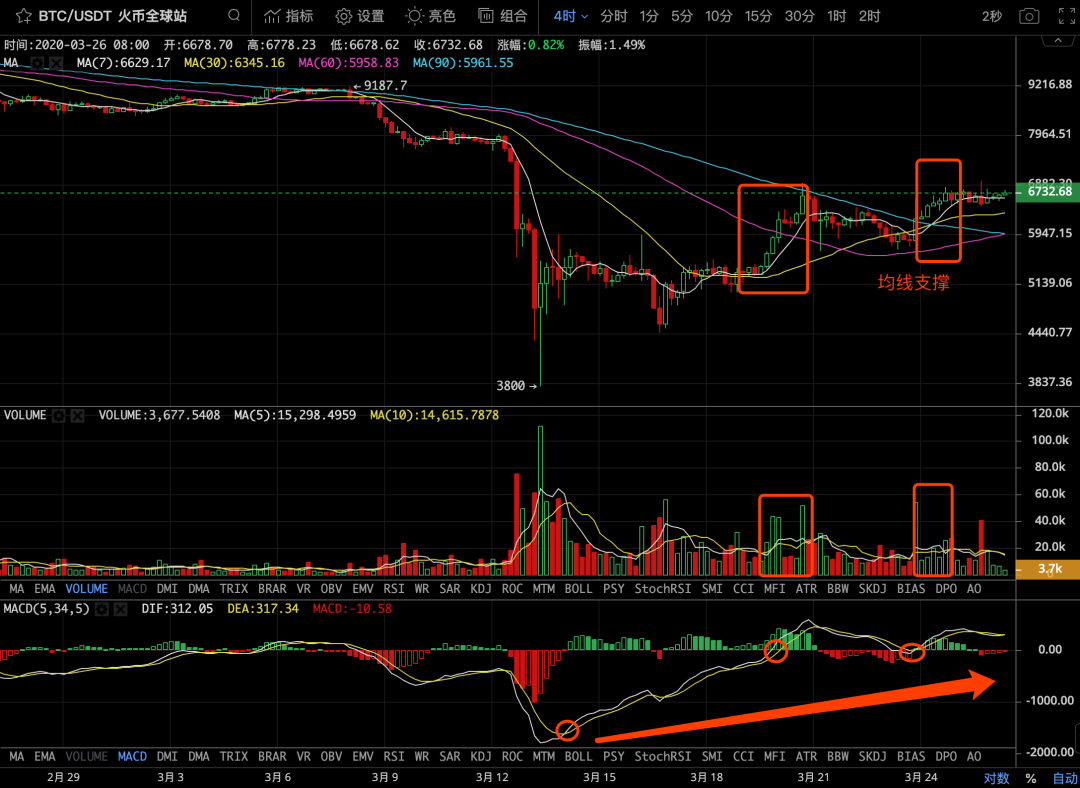The height and width of the screenshot is (788, 1080).
Task: Open the 指标 indicators menu
Action: point(289,16)
